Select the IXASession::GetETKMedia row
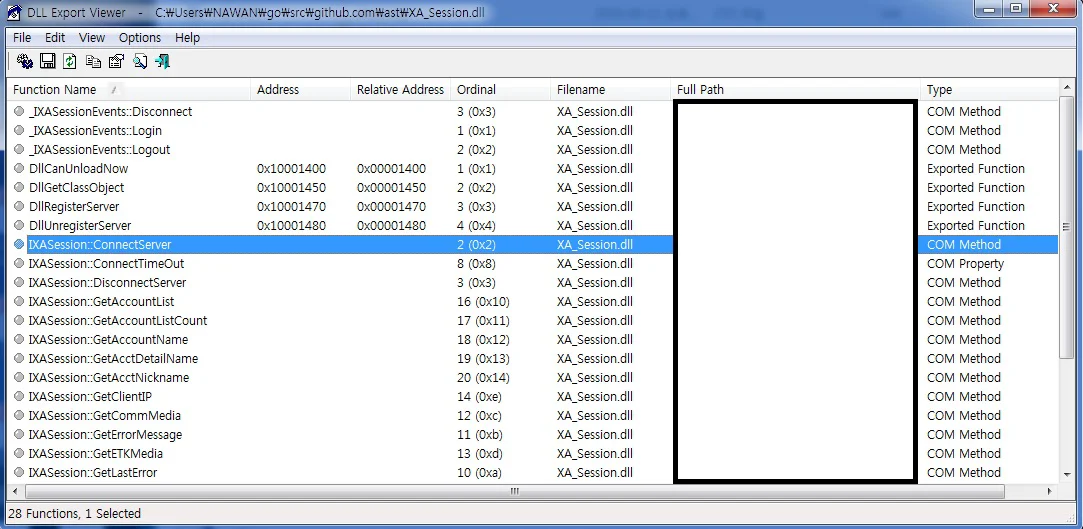The height and width of the screenshot is (529, 1083). click(x=533, y=454)
